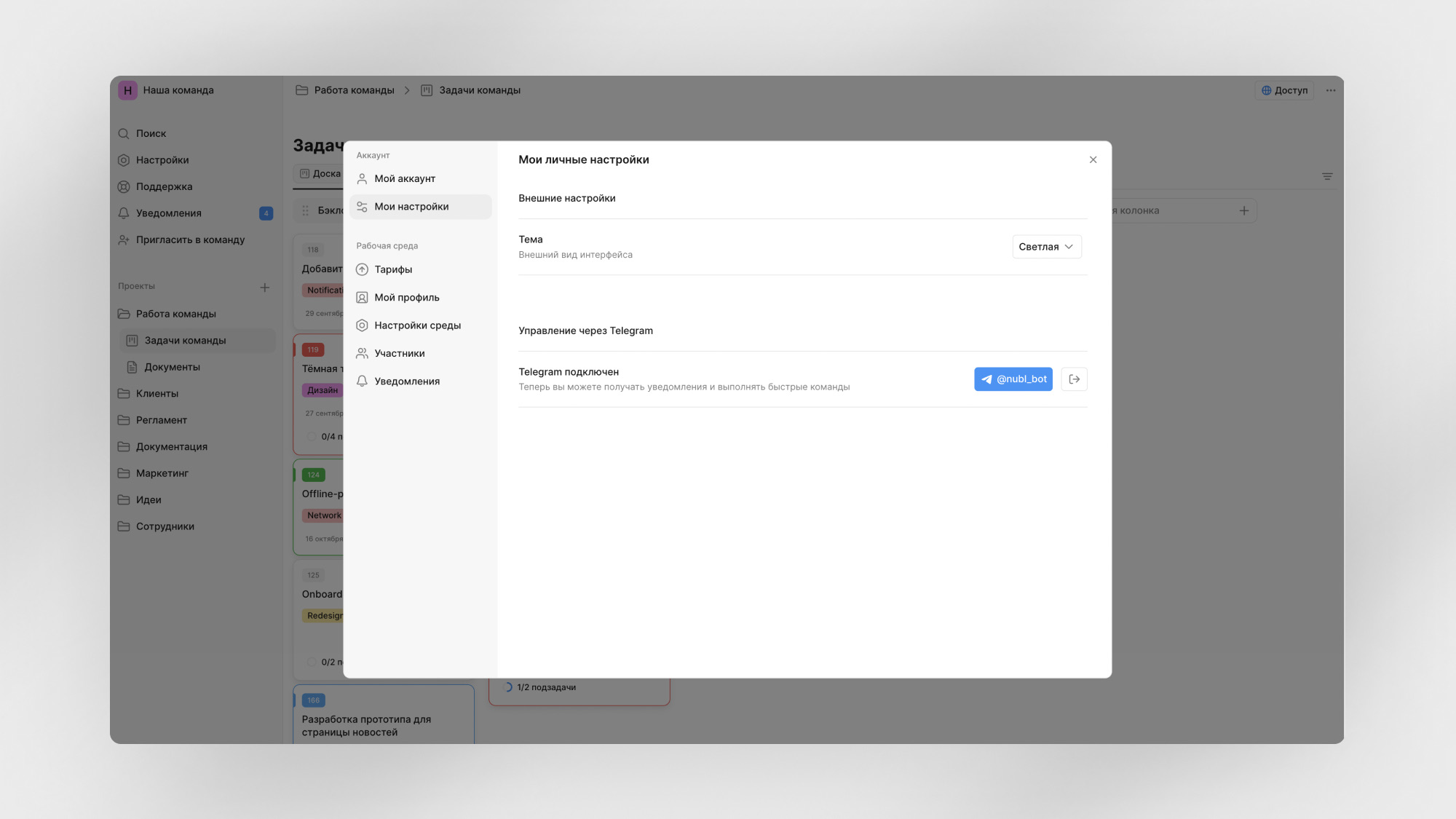
Task: Close the personal settings dialog
Action: (1093, 160)
